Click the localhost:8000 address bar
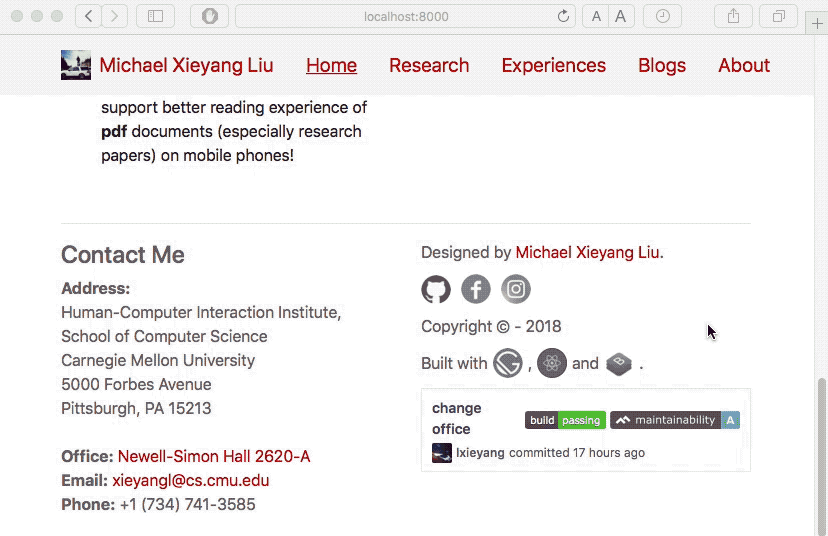 [x=405, y=16]
